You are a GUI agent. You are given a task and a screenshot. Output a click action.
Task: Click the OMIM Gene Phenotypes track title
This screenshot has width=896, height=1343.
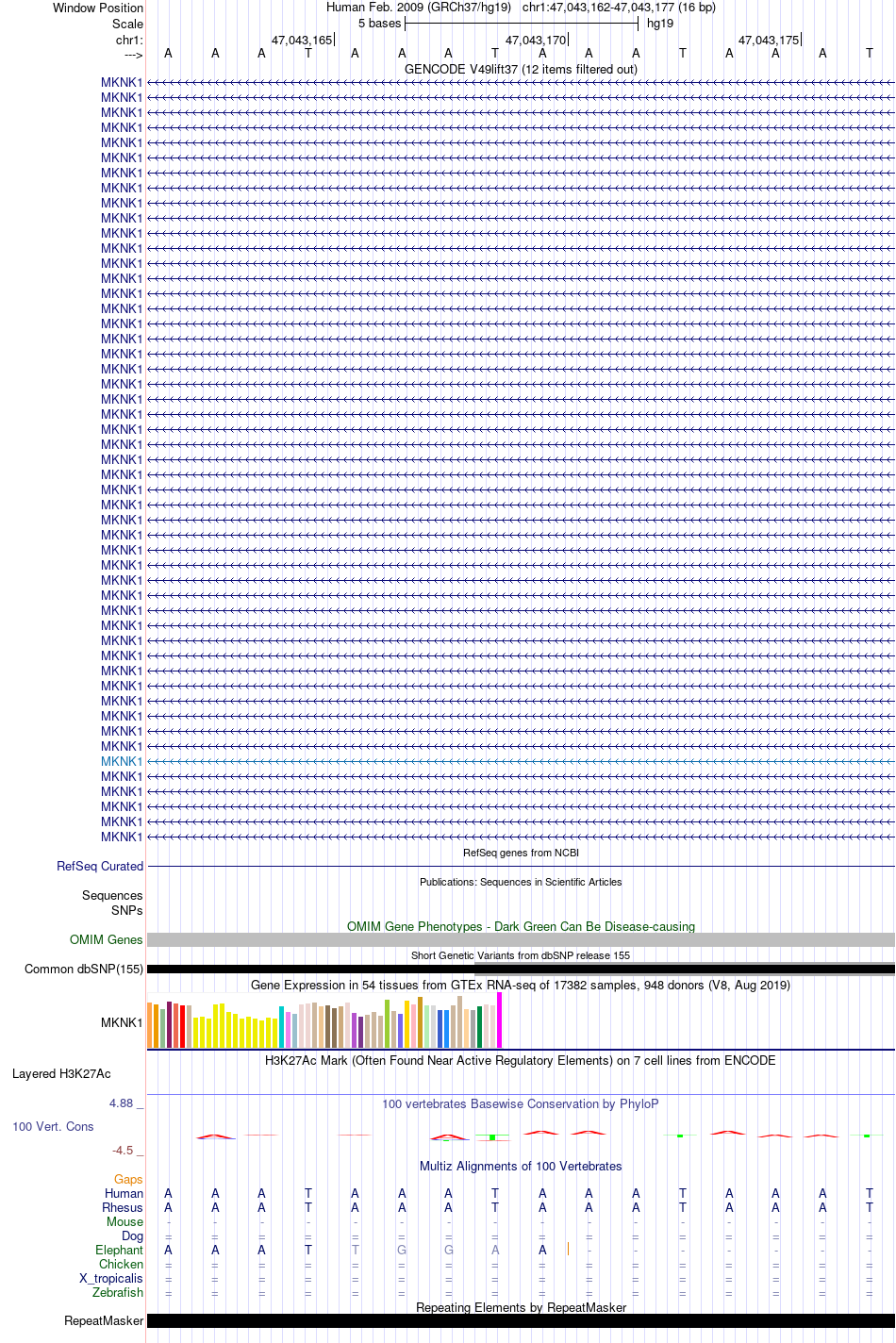[x=521, y=926]
